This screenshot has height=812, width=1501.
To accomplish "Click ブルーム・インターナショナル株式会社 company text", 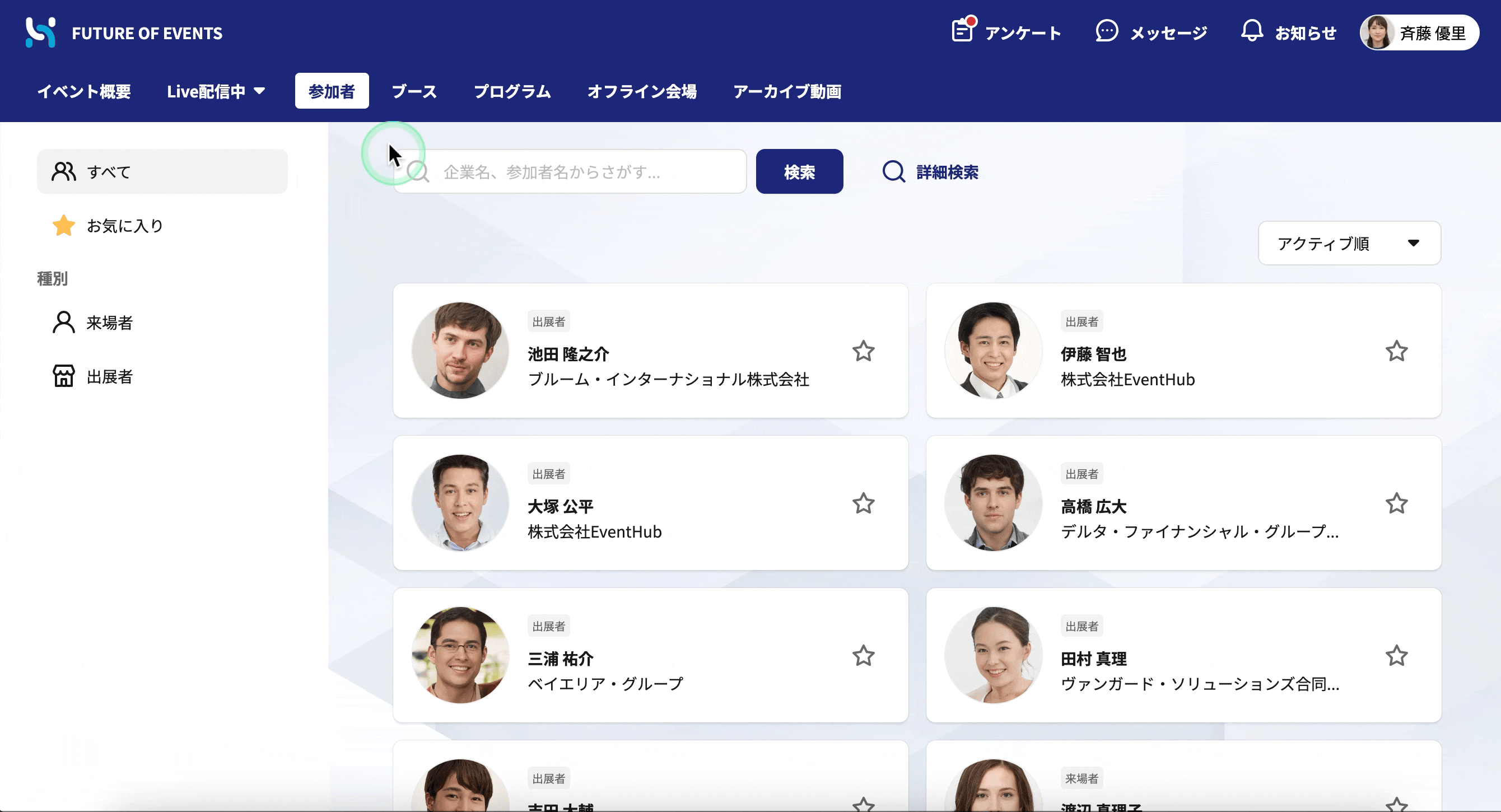I will tap(668, 379).
